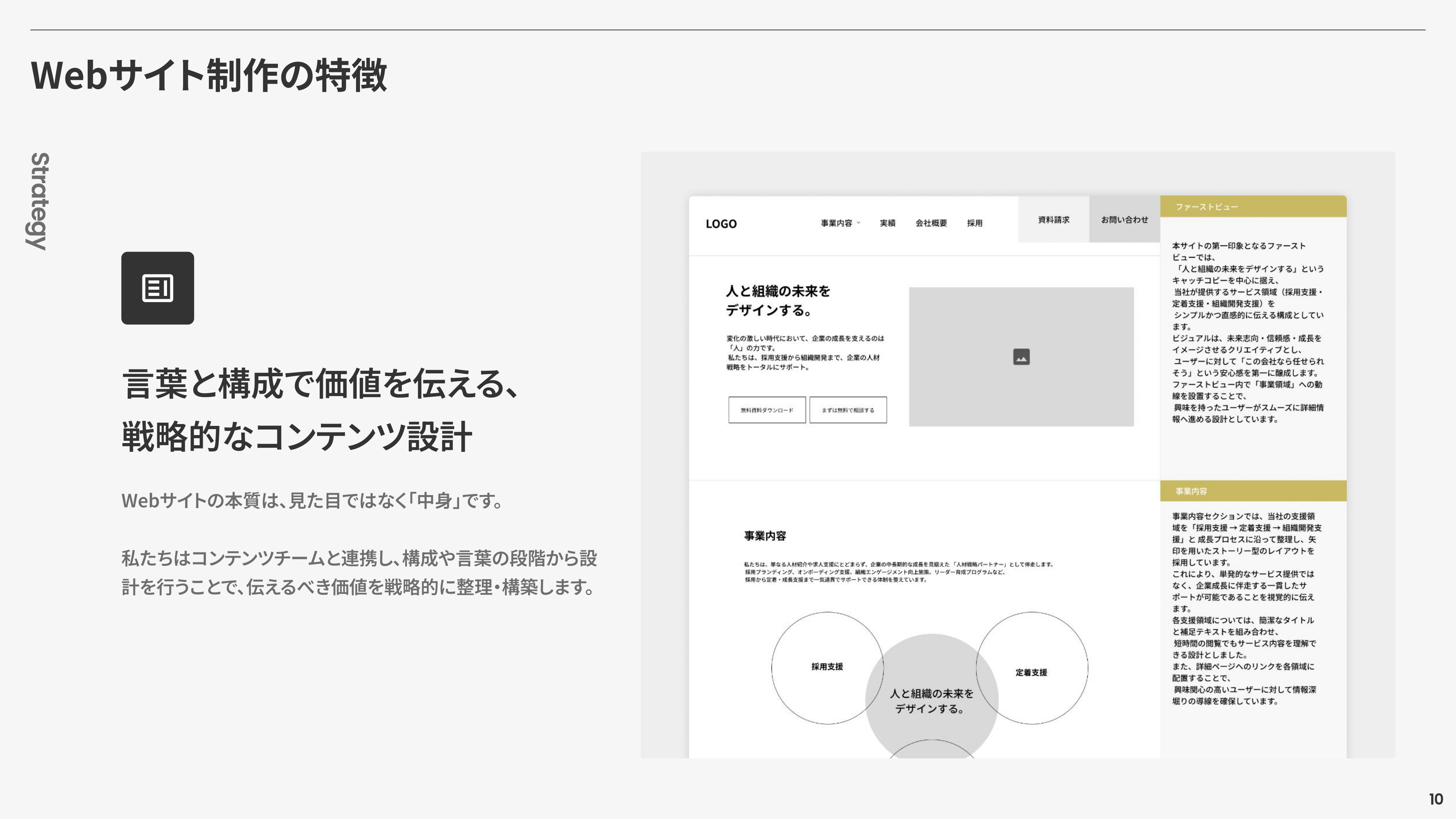Click the black document icon above the heading
The image size is (1456, 819).
click(158, 289)
